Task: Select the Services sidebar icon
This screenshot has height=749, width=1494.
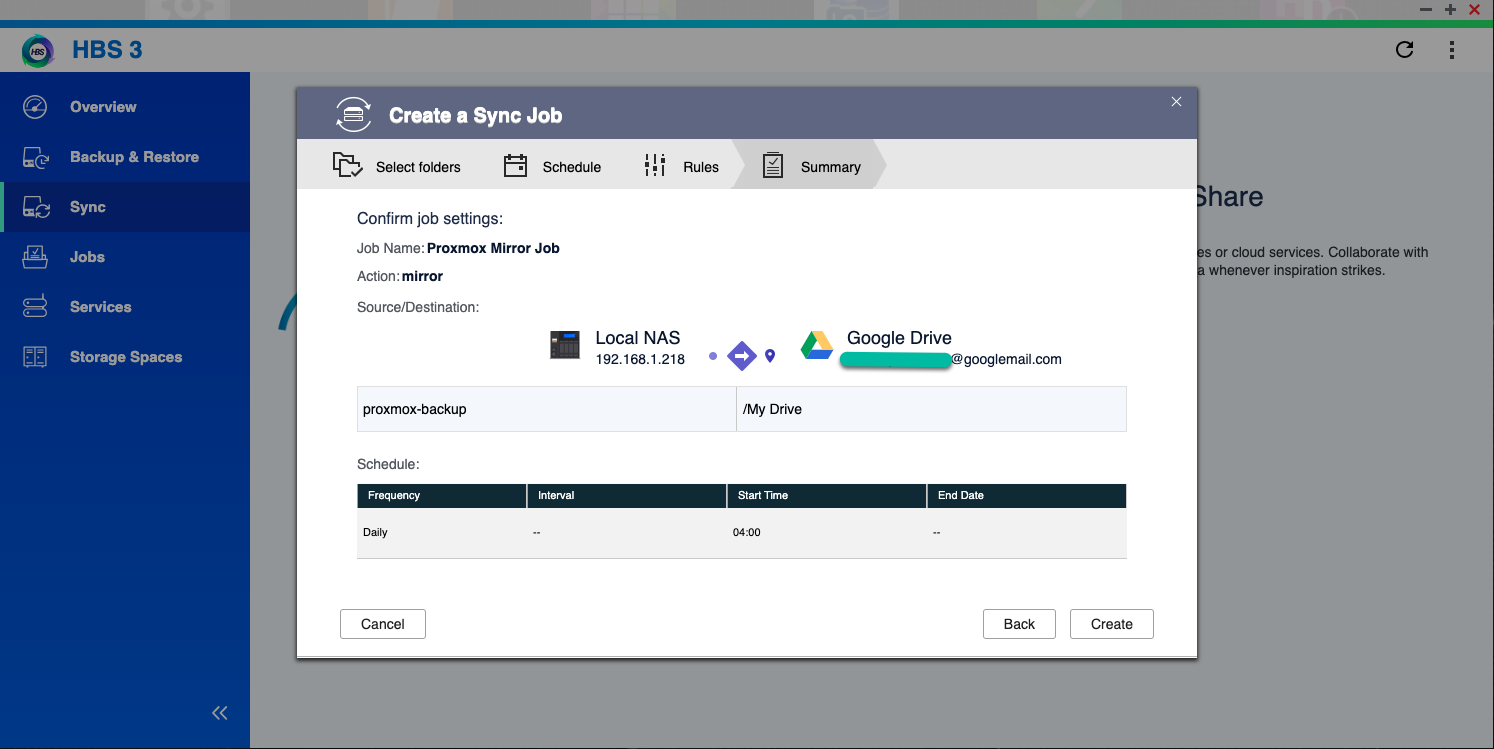Action: pos(35,307)
